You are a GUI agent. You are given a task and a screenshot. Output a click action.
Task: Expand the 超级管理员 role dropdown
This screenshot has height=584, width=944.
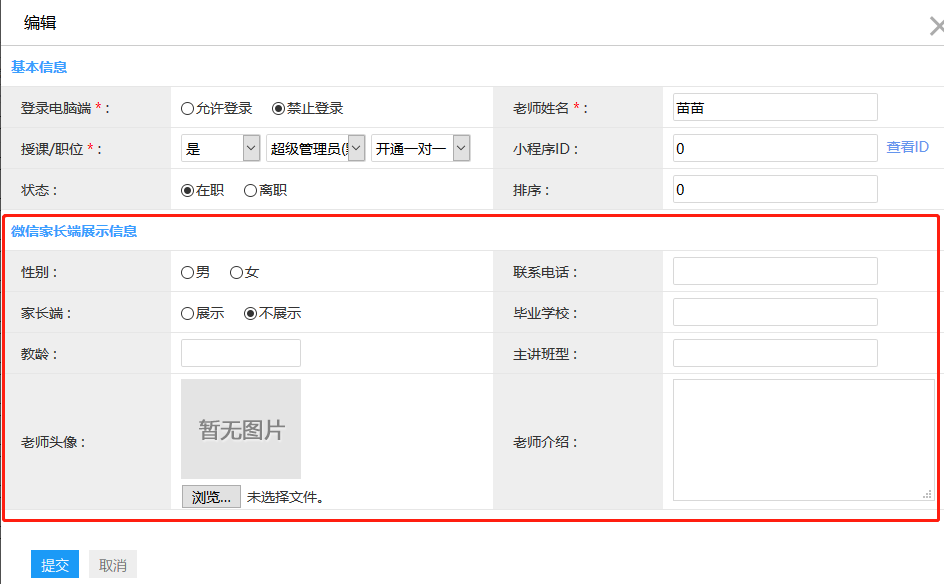(315, 148)
